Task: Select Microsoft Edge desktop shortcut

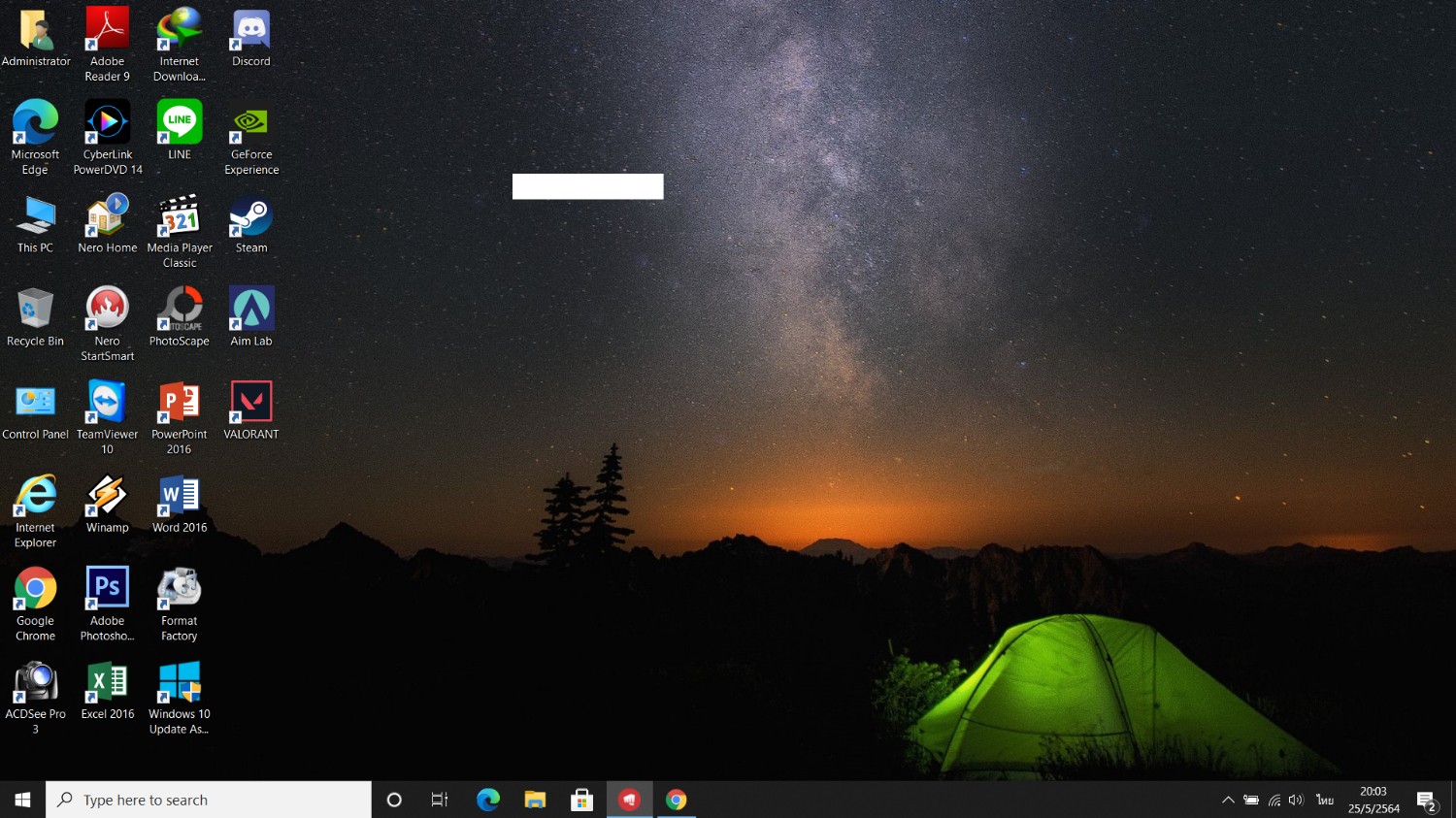Action: [x=36, y=138]
